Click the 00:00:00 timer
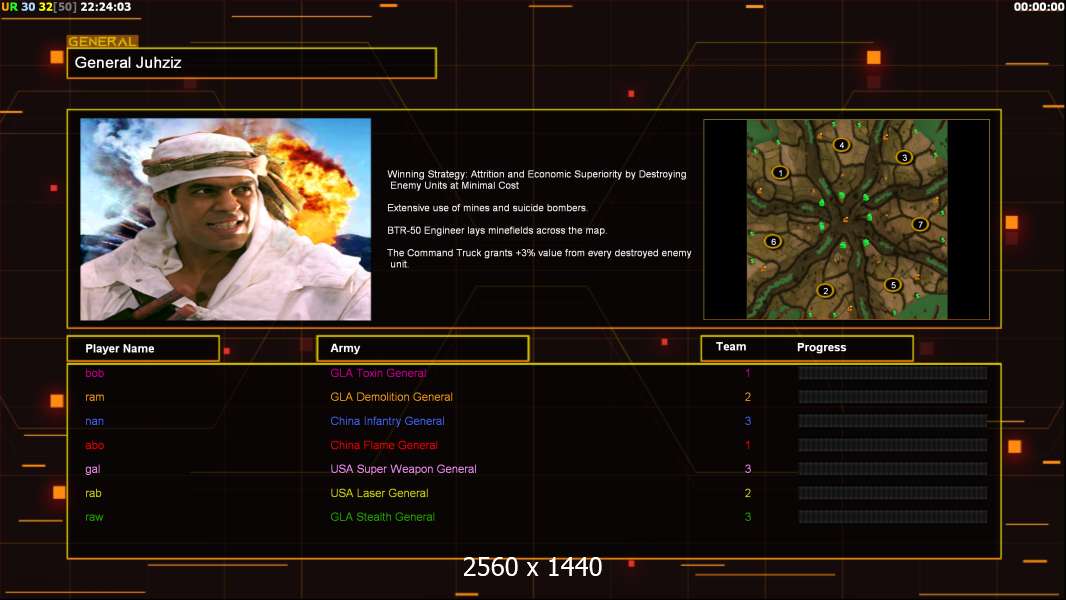The width and height of the screenshot is (1066, 600). tap(1039, 7)
